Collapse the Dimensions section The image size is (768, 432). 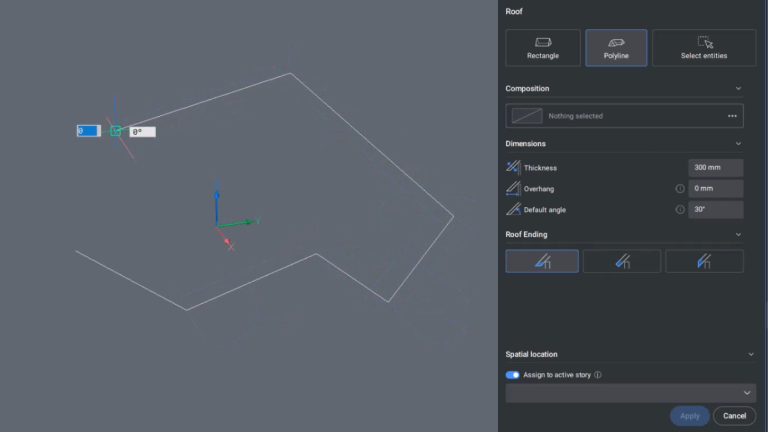coord(738,144)
